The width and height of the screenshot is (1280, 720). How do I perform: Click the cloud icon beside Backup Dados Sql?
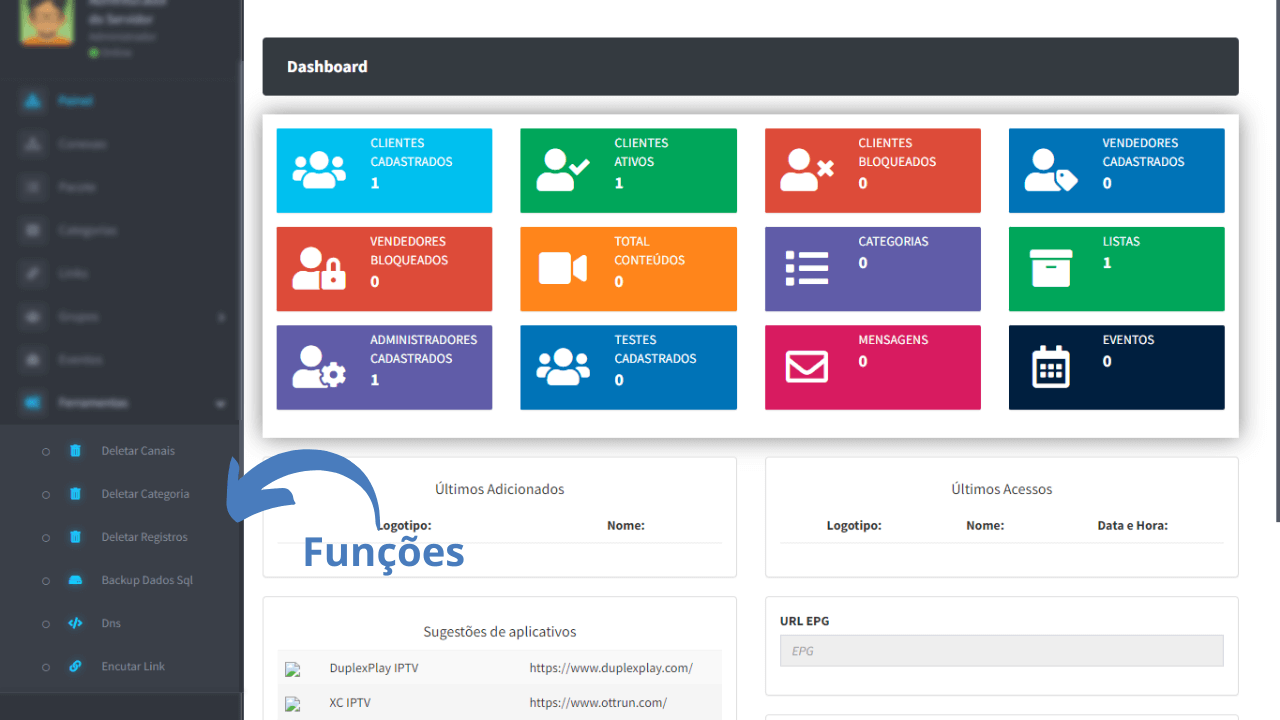click(75, 580)
